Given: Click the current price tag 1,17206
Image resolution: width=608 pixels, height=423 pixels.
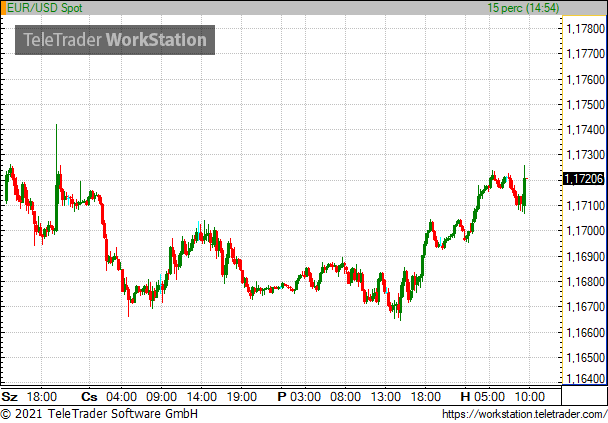Looking at the screenshot, I should click(x=584, y=179).
